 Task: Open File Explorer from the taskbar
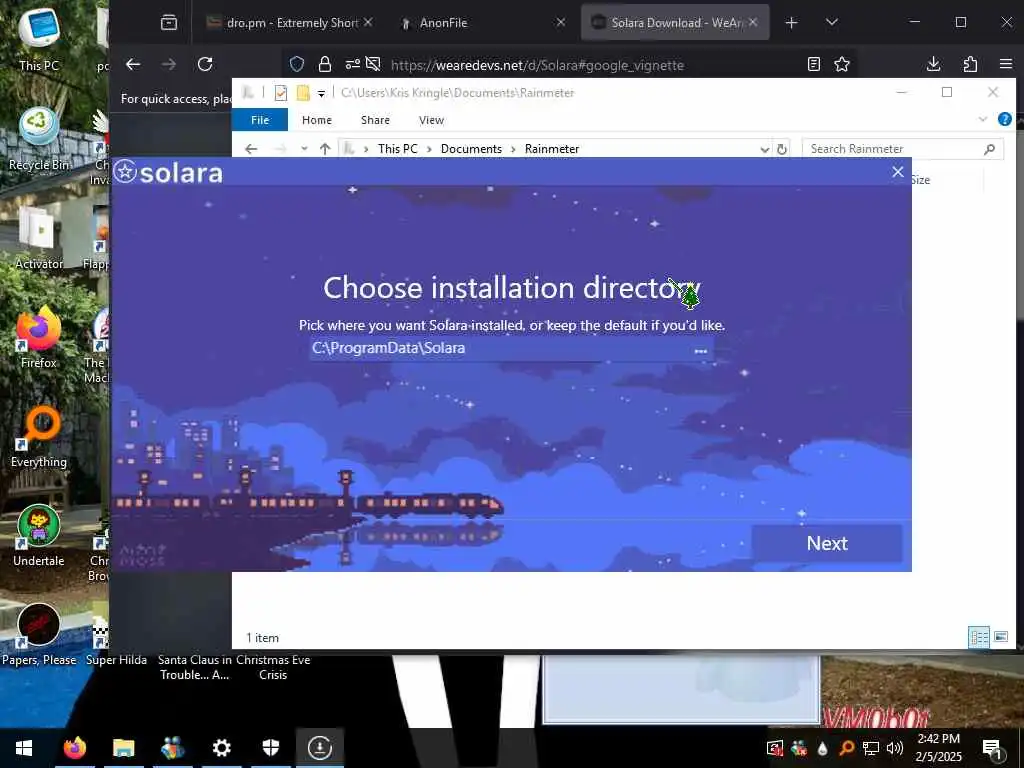pyautogui.click(x=123, y=748)
